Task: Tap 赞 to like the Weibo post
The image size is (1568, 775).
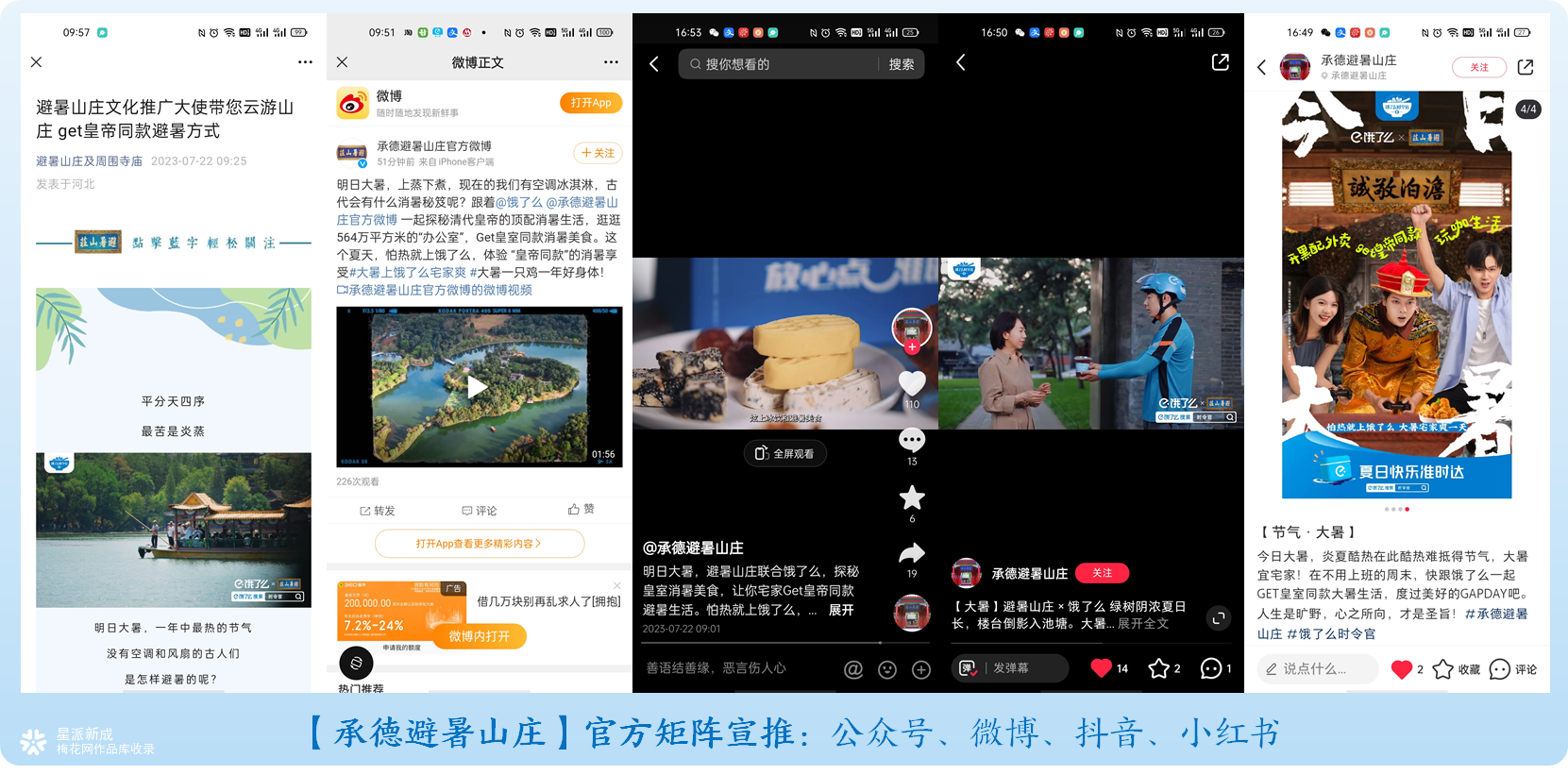Action: [581, 509]
